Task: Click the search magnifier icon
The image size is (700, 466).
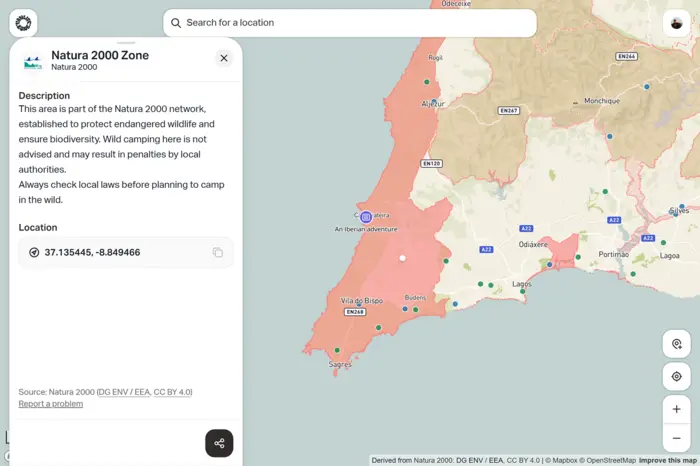Action: coord(176,23)
